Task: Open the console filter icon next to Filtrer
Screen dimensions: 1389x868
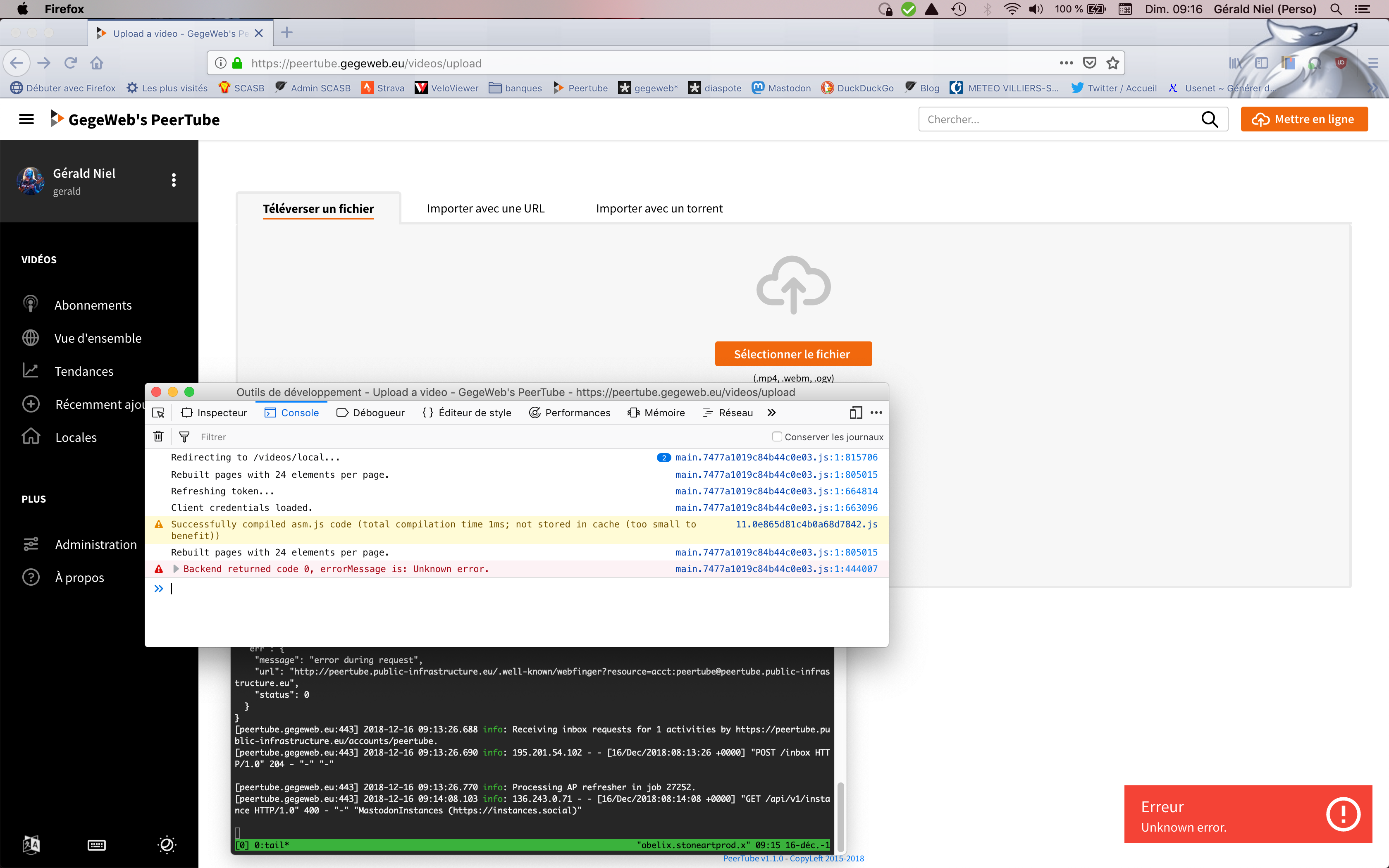Action: [184, 436]
